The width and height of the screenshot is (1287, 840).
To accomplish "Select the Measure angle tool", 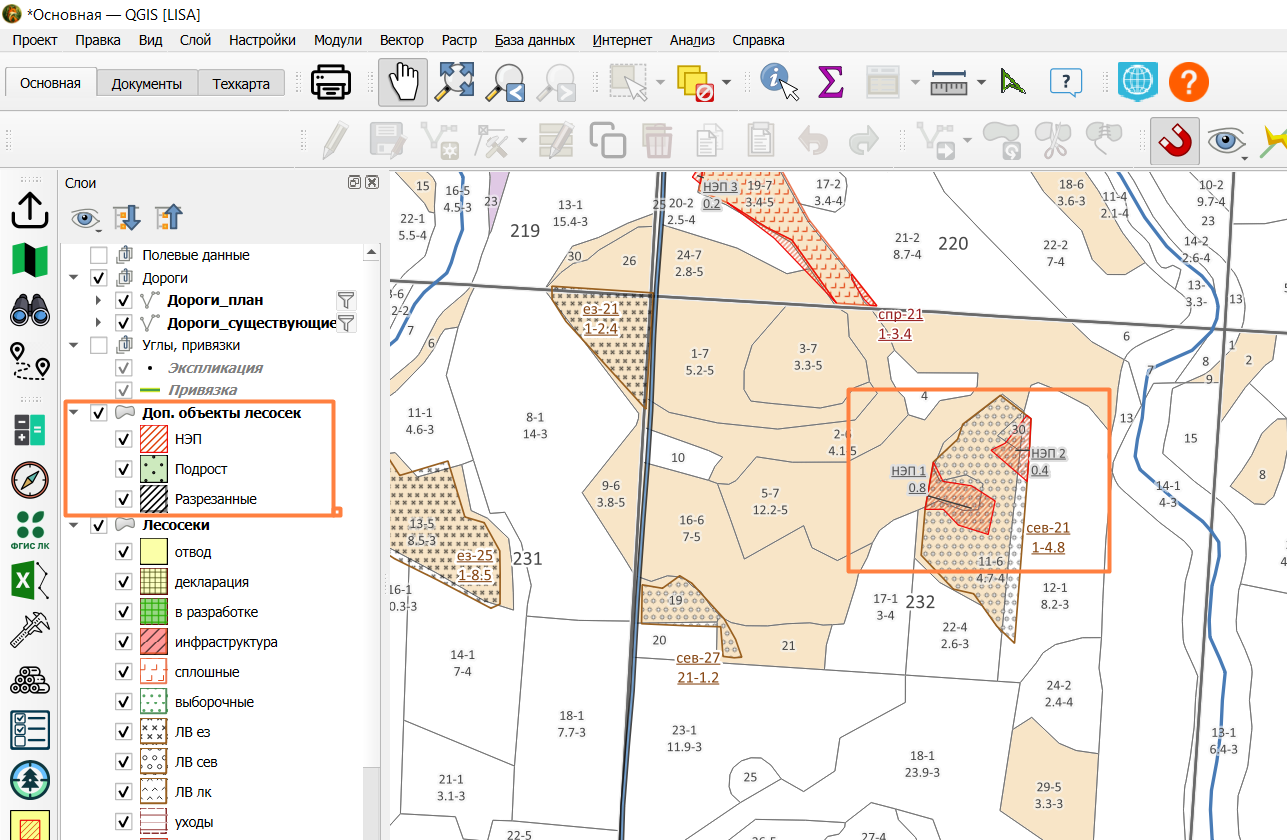I will [x=1013, y=82].
